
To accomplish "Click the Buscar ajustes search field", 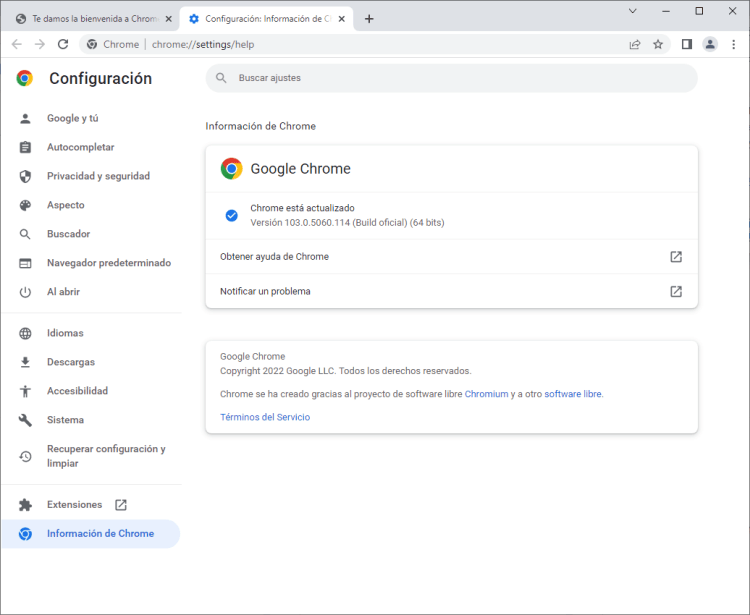I will (450, 78).
